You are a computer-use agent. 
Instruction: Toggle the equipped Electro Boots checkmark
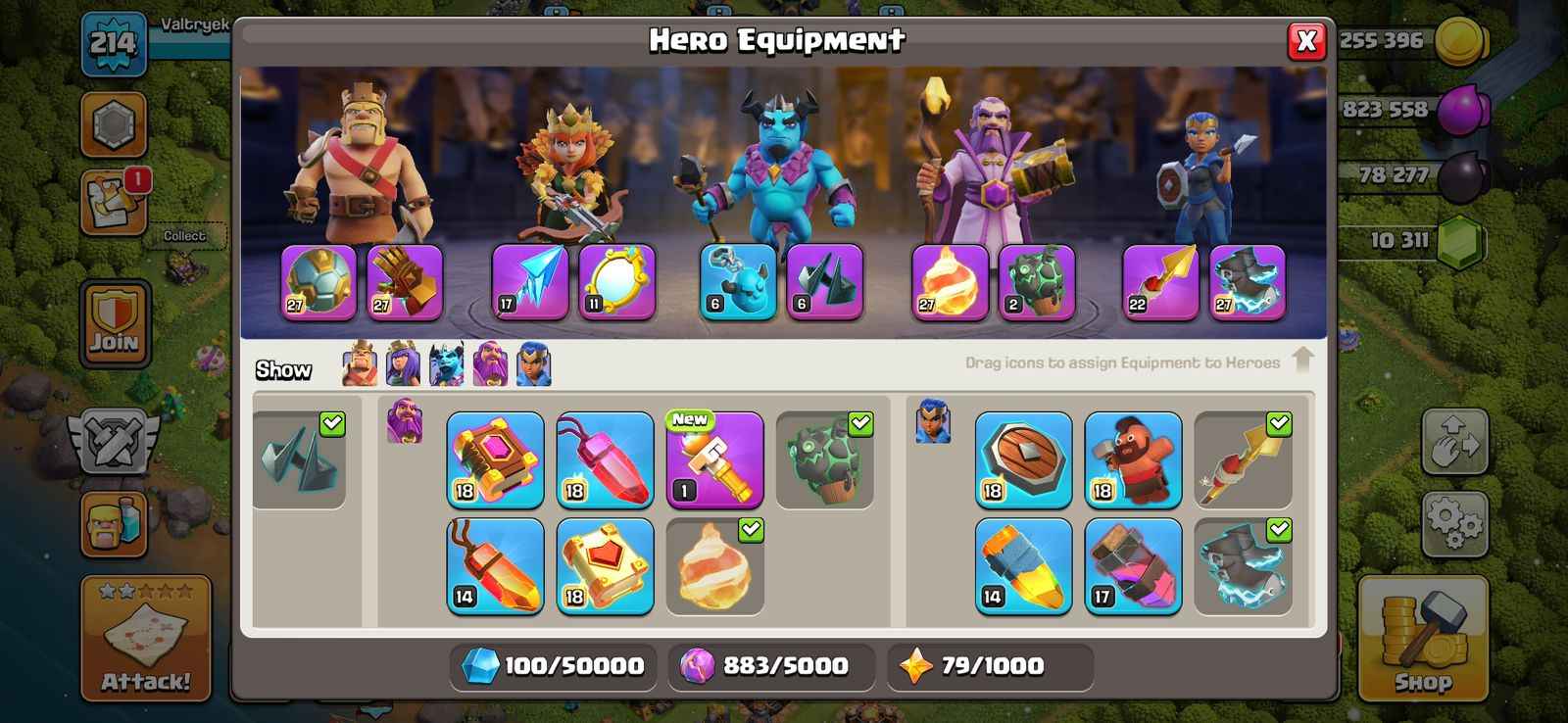point(1279,530)
